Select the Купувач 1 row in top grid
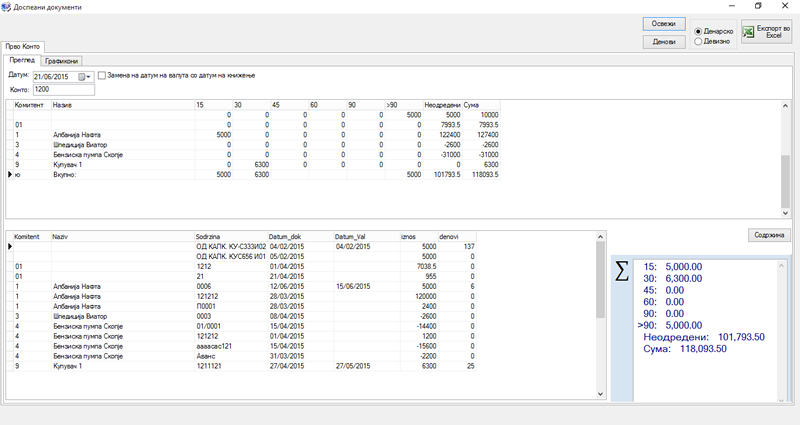The height and width of the screenshot is (426, 800). (x=253, y=165)
